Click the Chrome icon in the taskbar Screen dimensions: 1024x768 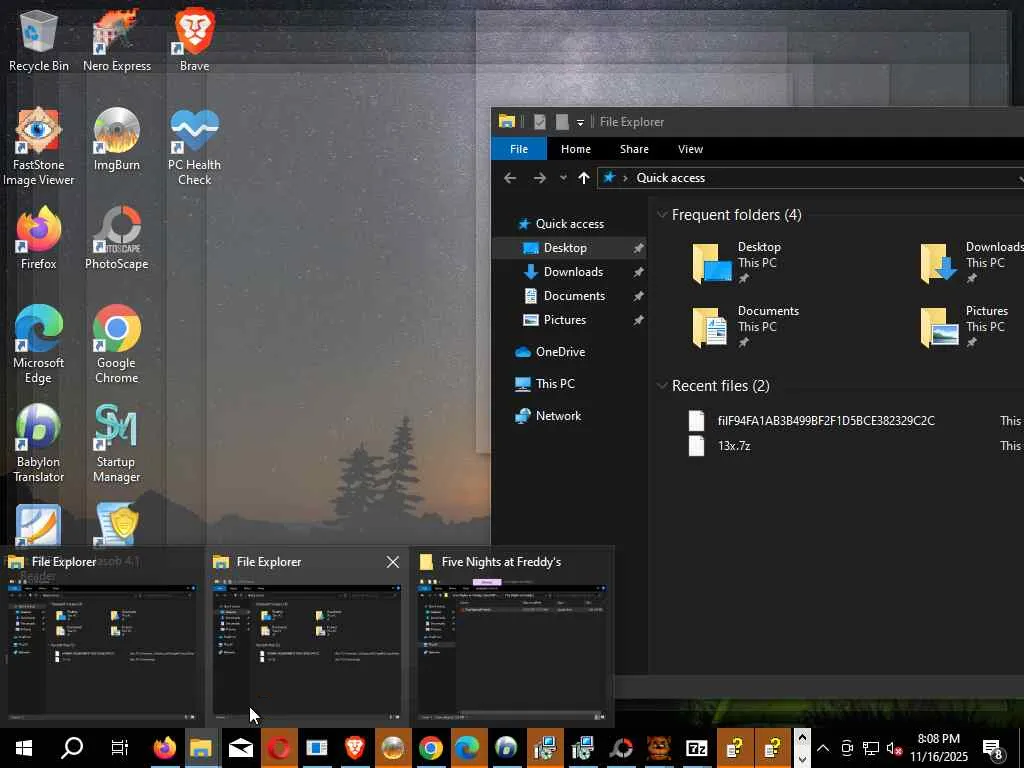click(430, 748)
